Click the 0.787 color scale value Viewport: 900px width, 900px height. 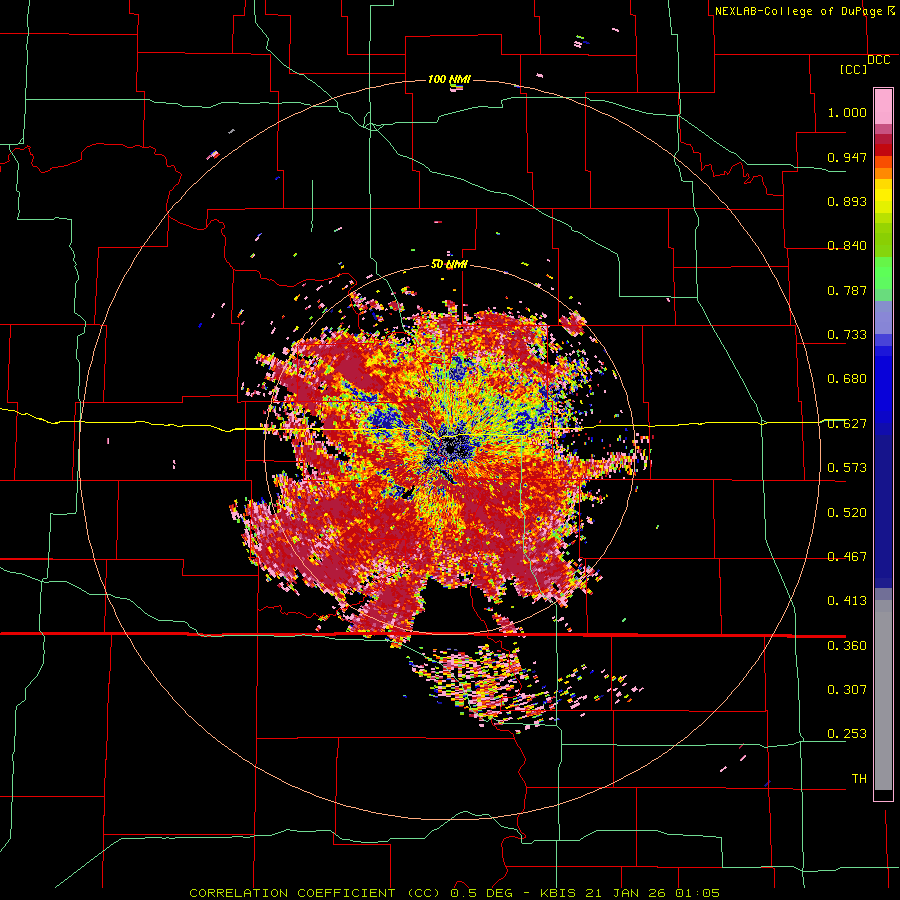847,290
